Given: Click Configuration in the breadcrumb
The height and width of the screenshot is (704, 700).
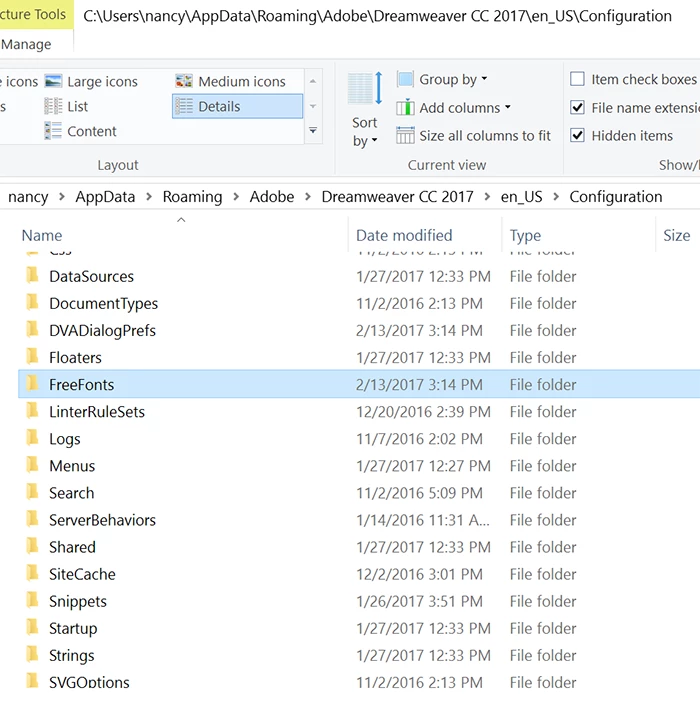Looking at the screenshot, I should (x=616, y=197).
